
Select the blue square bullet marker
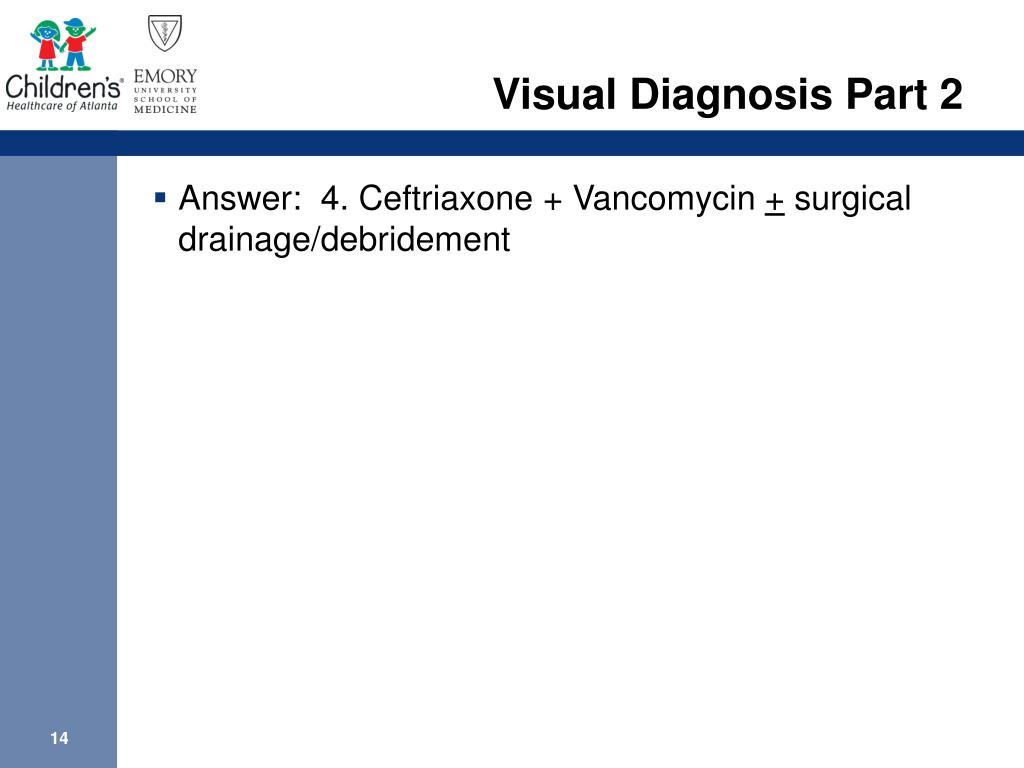point(160,197)
